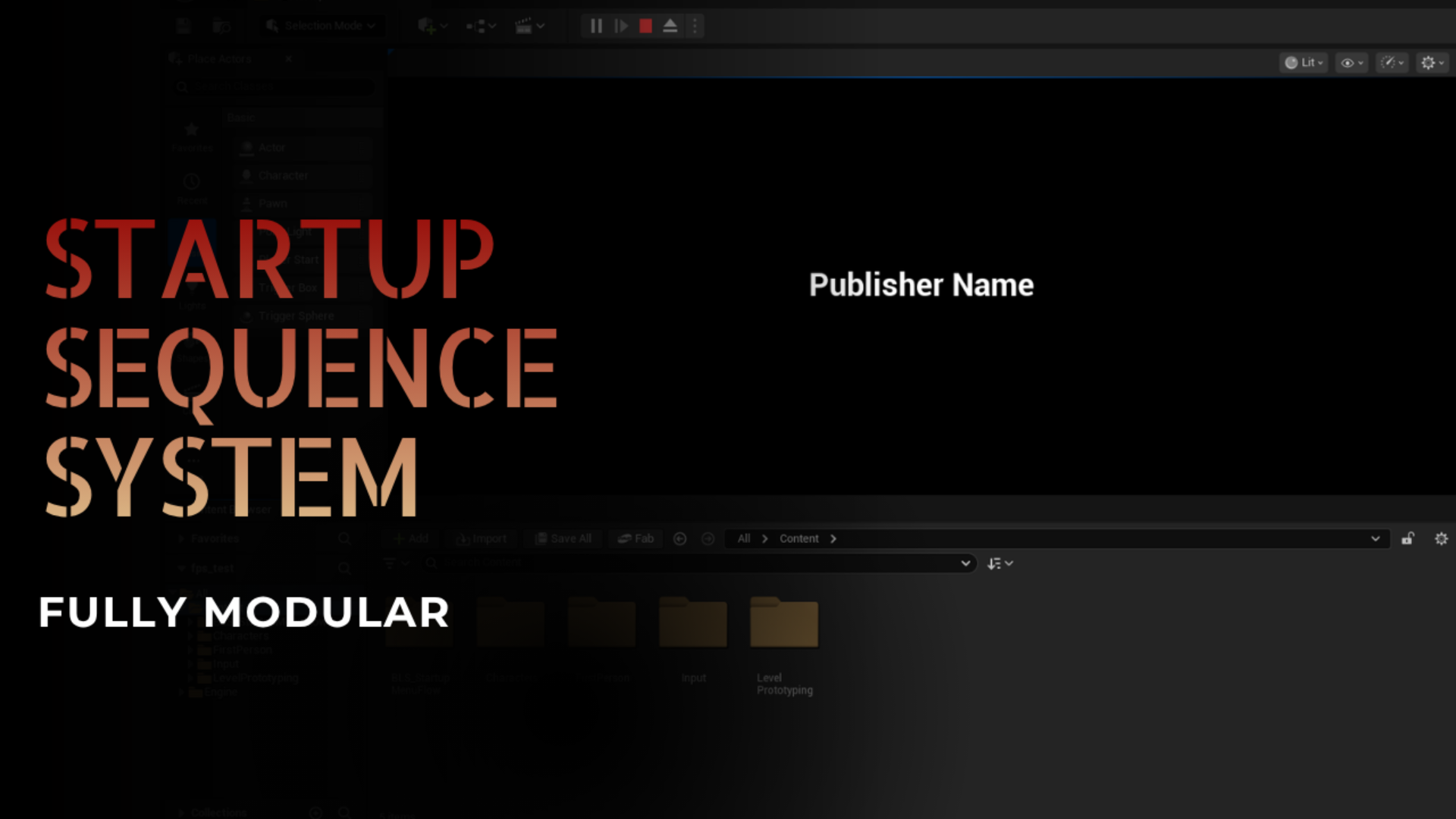Open the saved searches dropdown arrow

click(965, 563)
